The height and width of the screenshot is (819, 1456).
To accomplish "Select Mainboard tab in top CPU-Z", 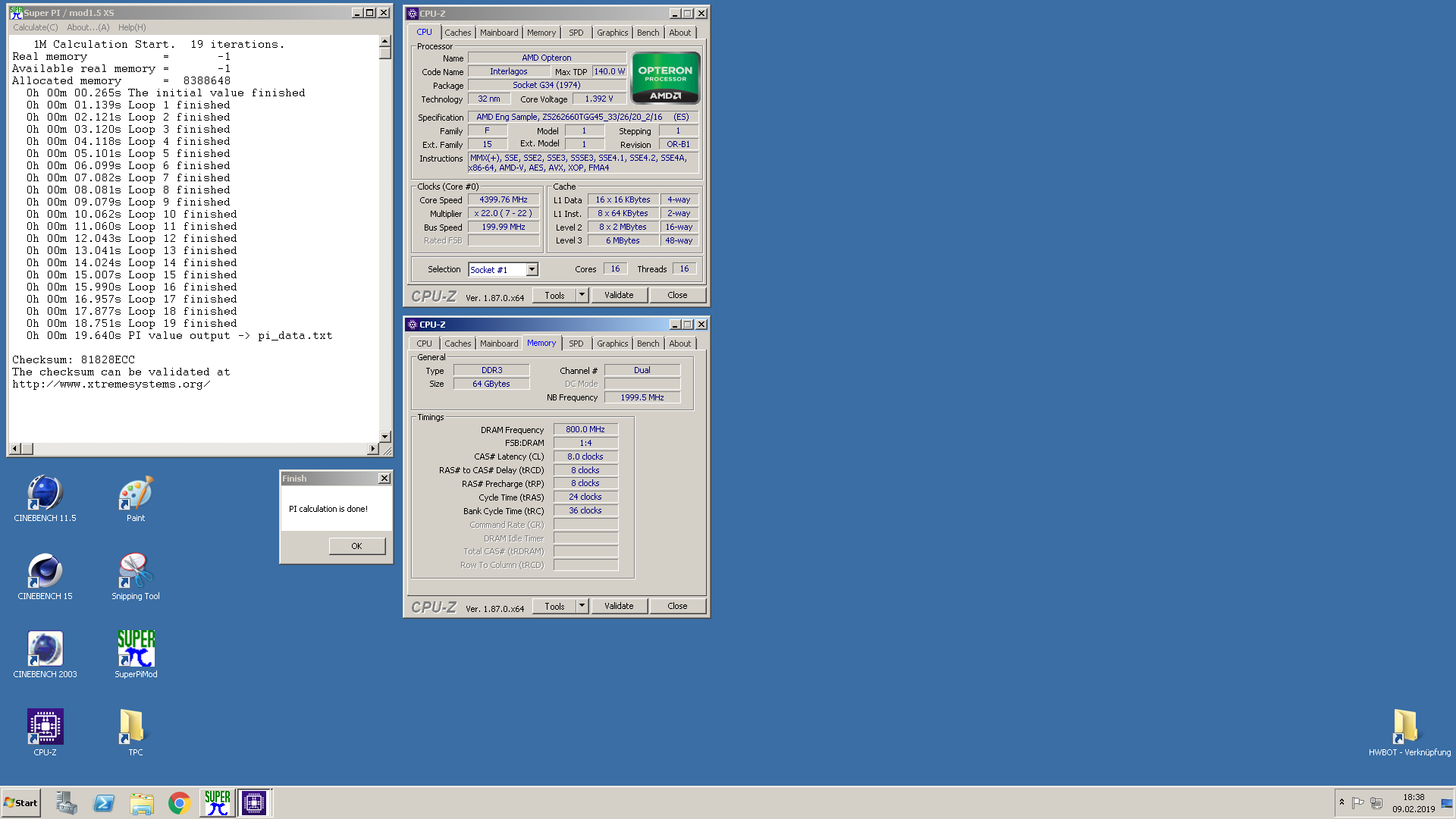I will pyautogui.click(x=499, y=33).
